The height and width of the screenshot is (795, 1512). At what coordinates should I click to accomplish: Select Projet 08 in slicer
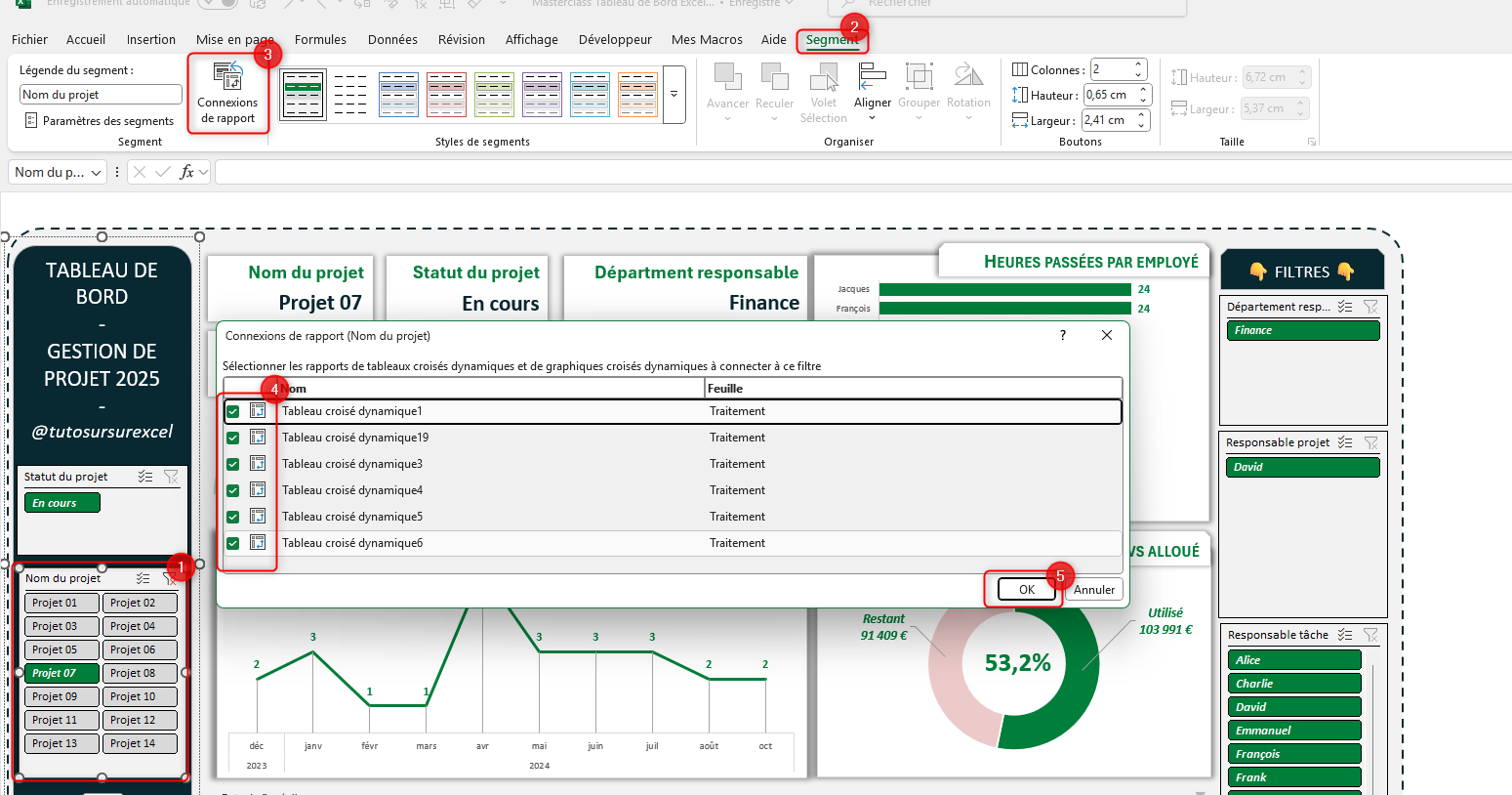[140, 673]
